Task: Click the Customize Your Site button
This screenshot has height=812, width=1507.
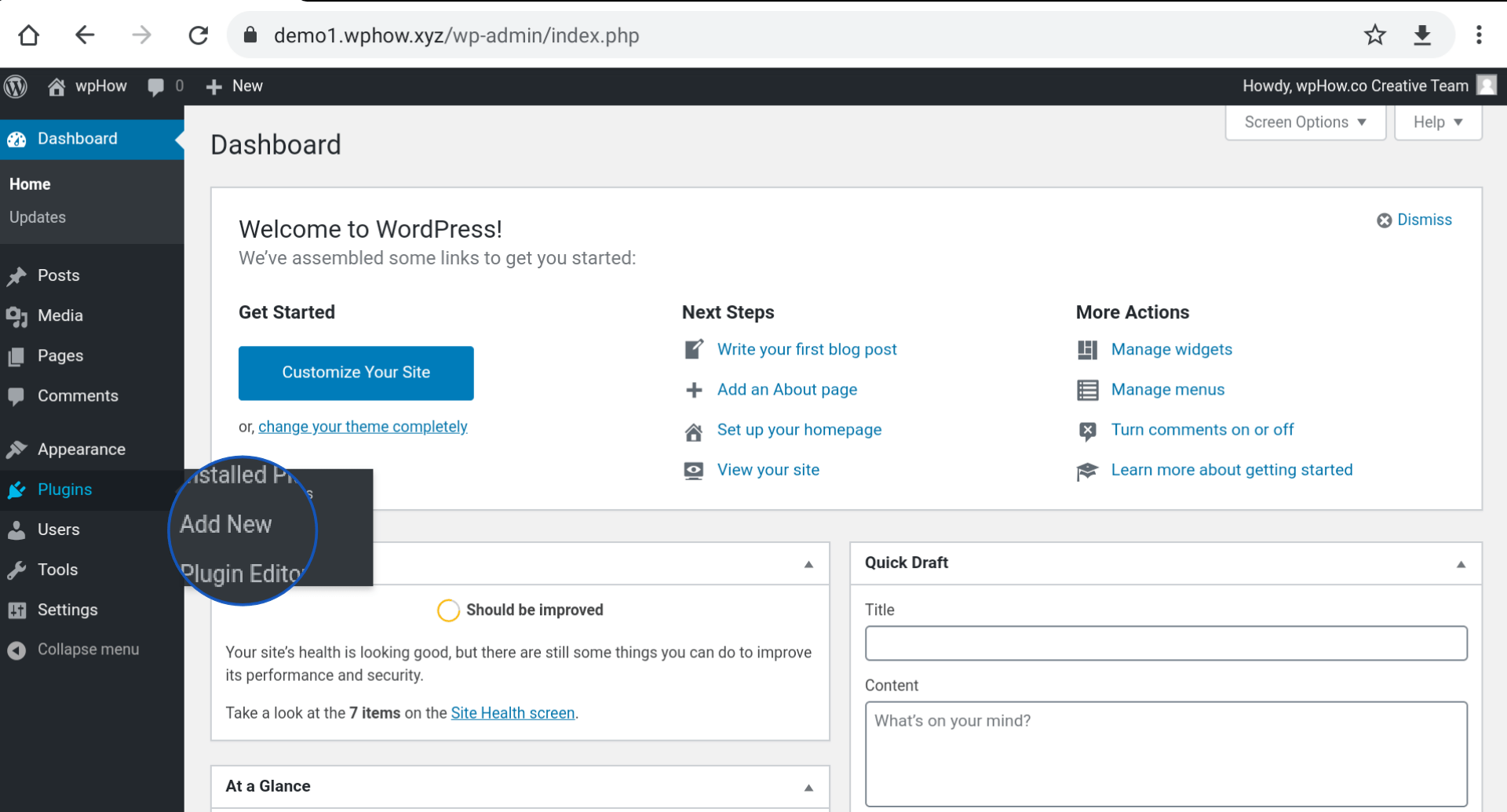Action: (x=356, y=373)
